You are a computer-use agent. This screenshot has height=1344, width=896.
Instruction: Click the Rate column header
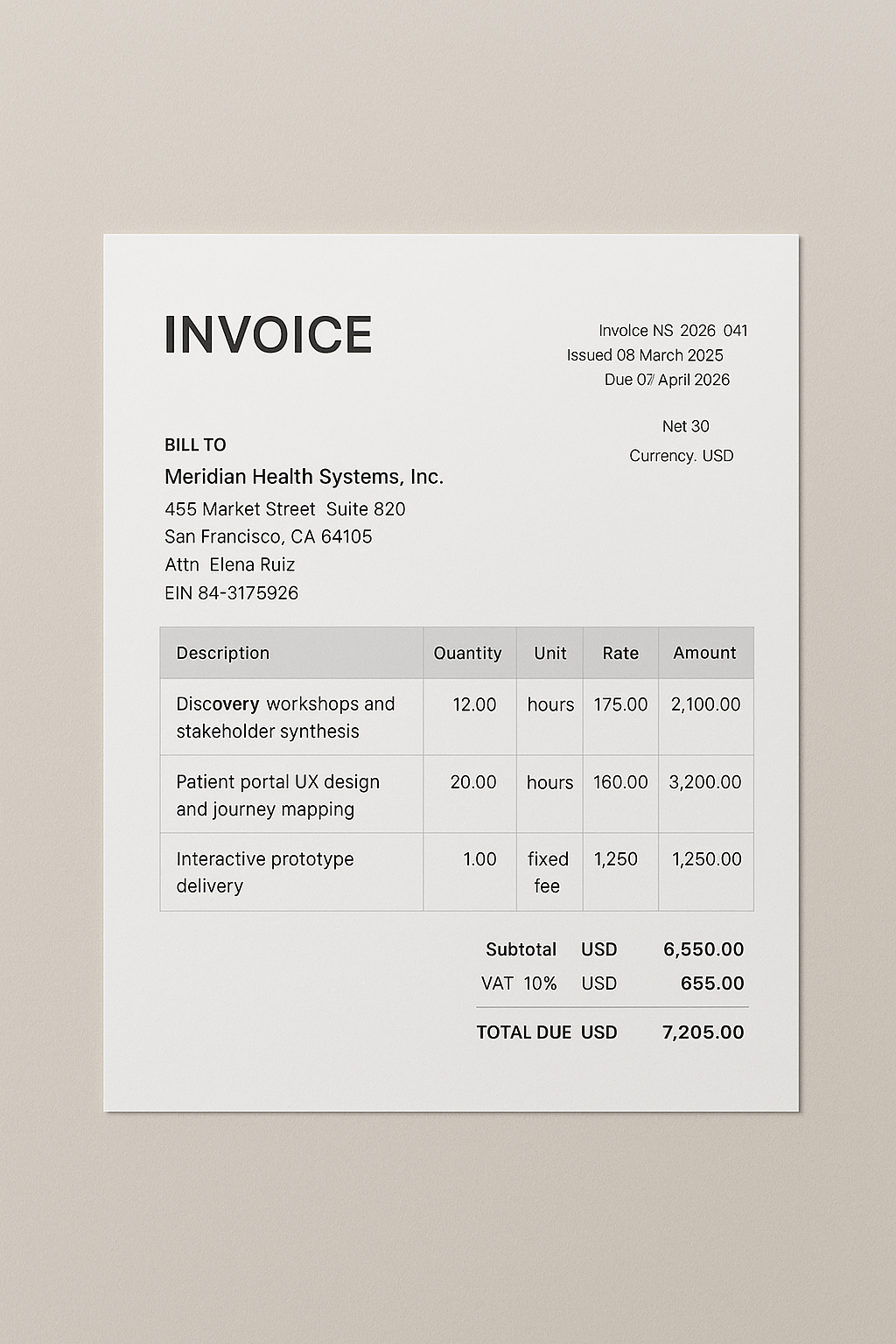pyautogui.click(x=620, y=653)
